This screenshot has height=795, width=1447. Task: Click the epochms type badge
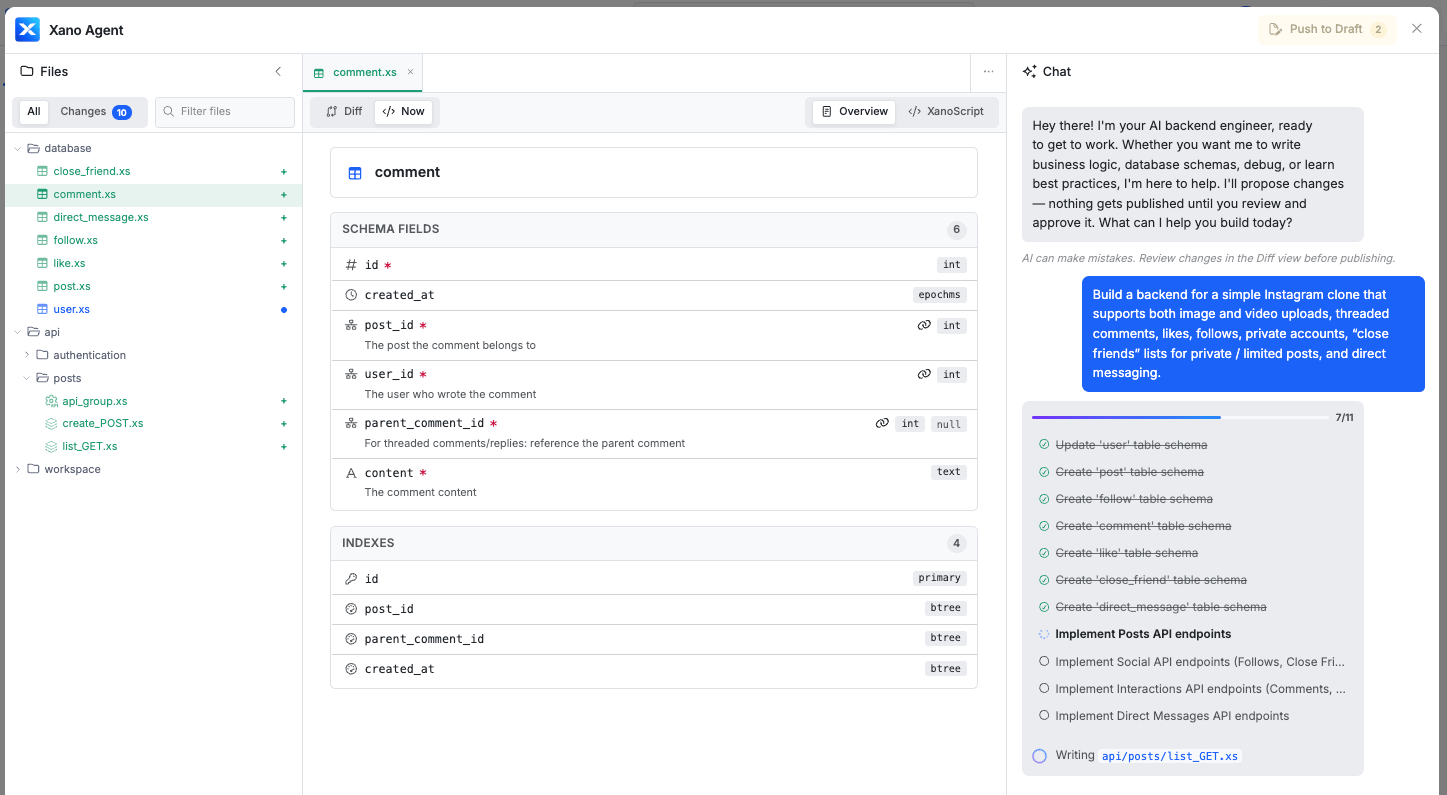coord(940,295)
